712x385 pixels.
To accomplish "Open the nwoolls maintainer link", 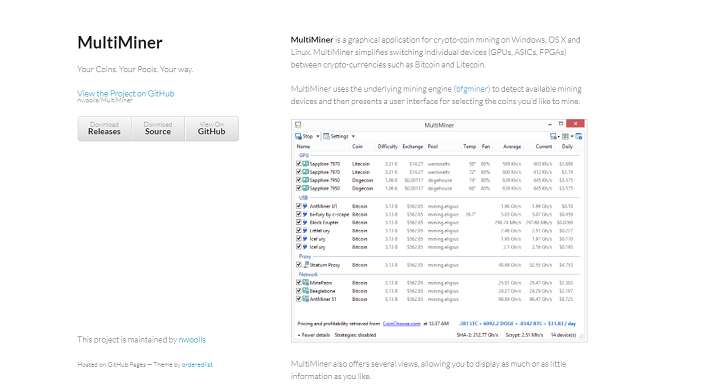I will (192, 339).
